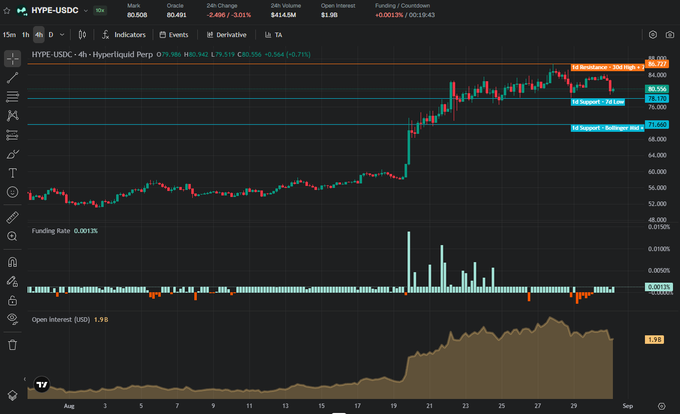Select the forecasting and measurement tool
The image size is (680, 414).
13,135
